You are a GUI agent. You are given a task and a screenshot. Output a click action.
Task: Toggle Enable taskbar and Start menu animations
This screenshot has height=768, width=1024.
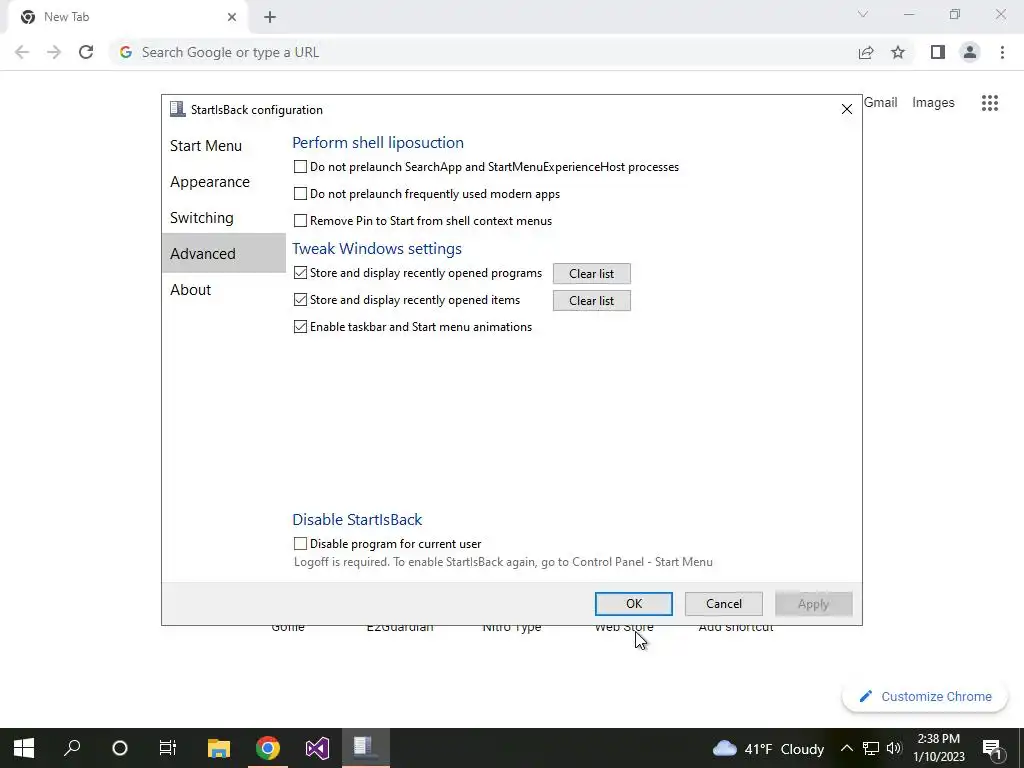point(300,327)
